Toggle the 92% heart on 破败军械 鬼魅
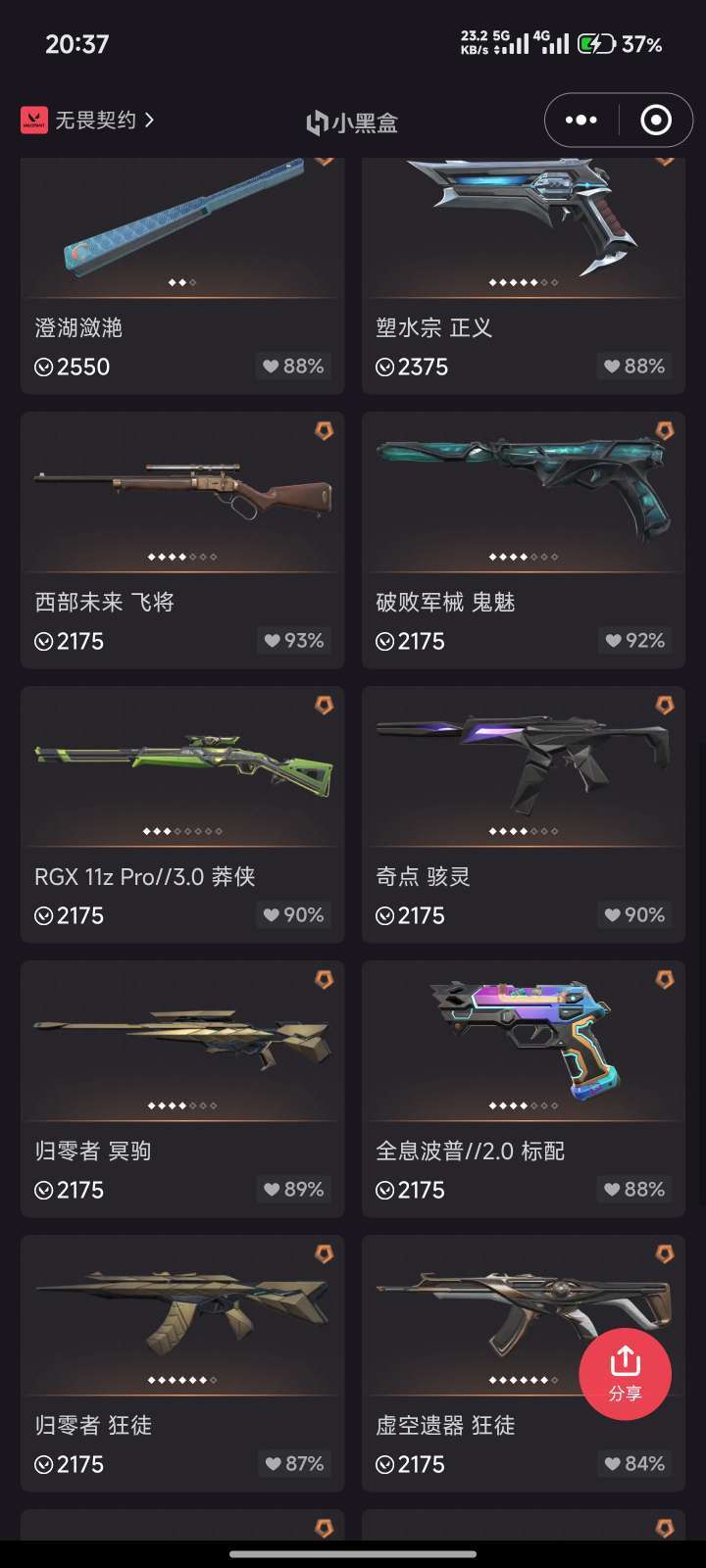 point(634,640)
